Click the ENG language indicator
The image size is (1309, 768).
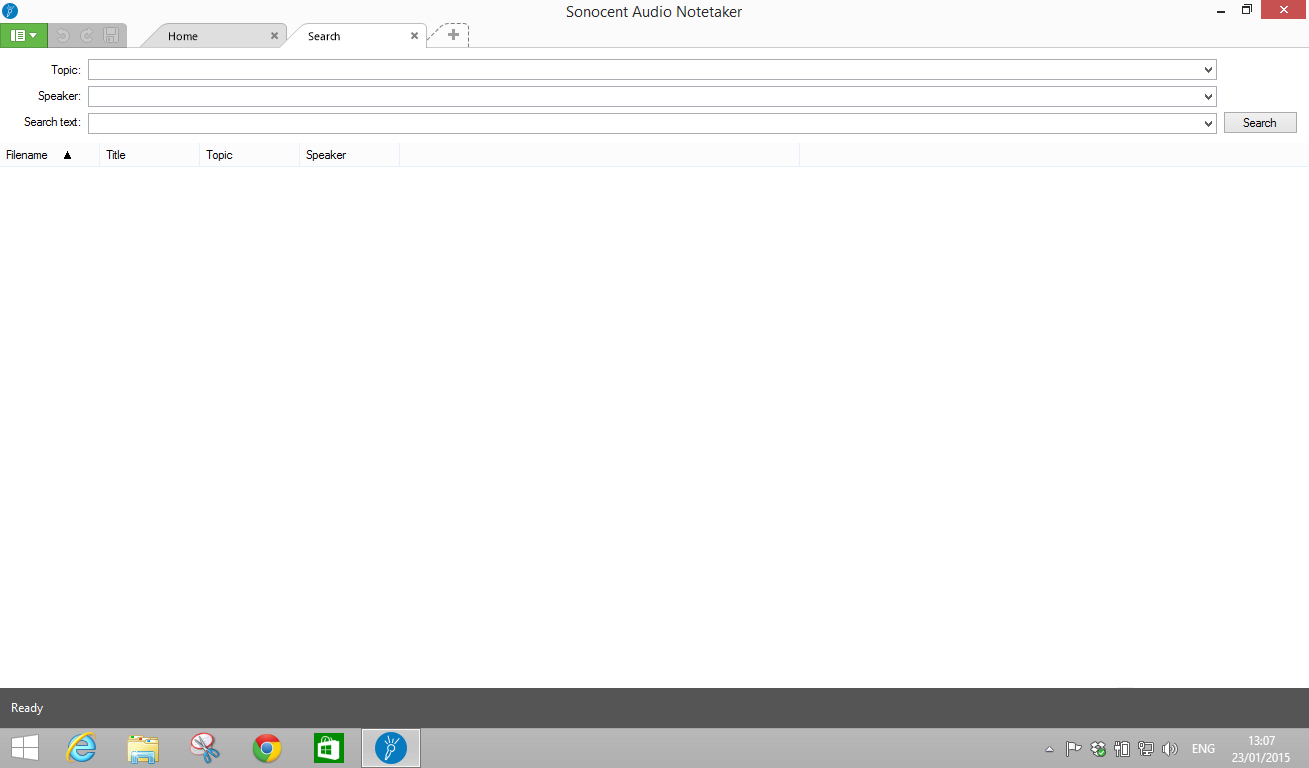tap(1203, 748)
